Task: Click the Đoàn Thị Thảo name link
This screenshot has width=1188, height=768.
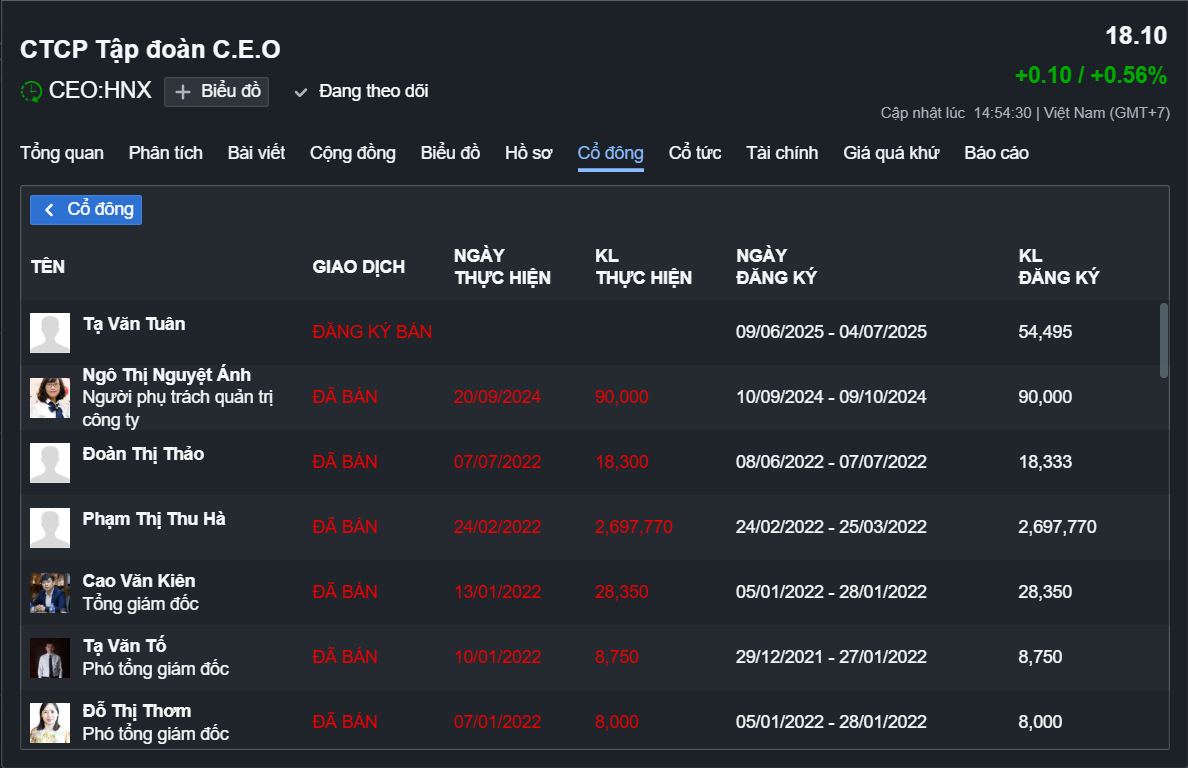Action: [x=143, y=454]
